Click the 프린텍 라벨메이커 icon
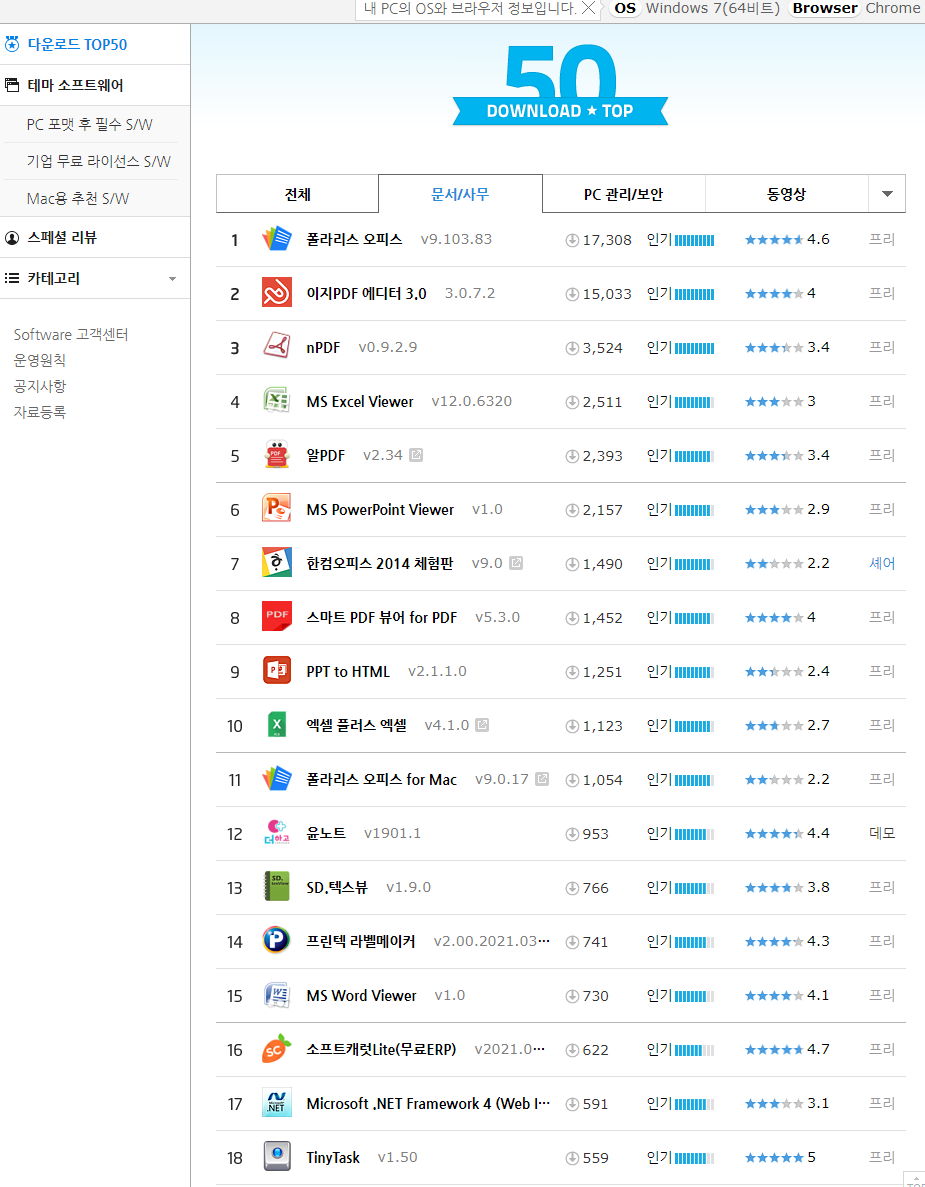Image resolution: width=925 pixels, height=1187 pixels. [x=276, y=941]
